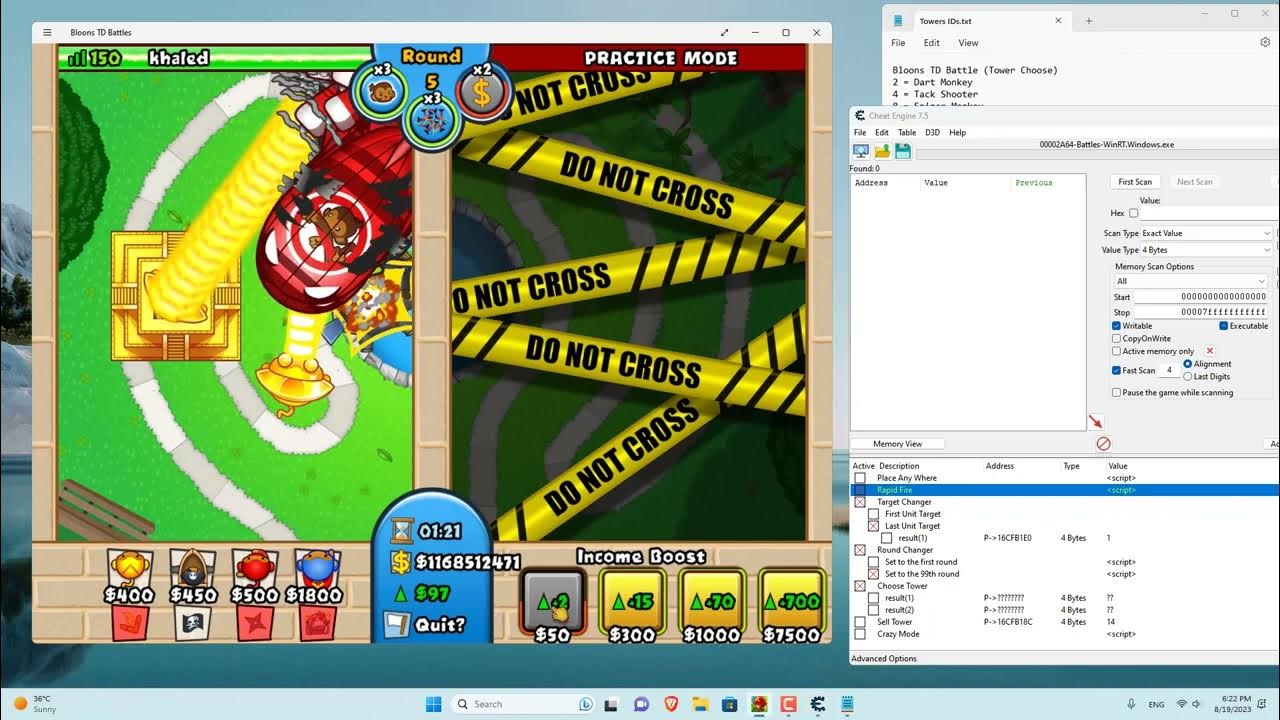The height and width of the screenshot is (720, 1280).
Task: Enable the CopyOnWrite checkbox
Action: tap(1116, 339)
